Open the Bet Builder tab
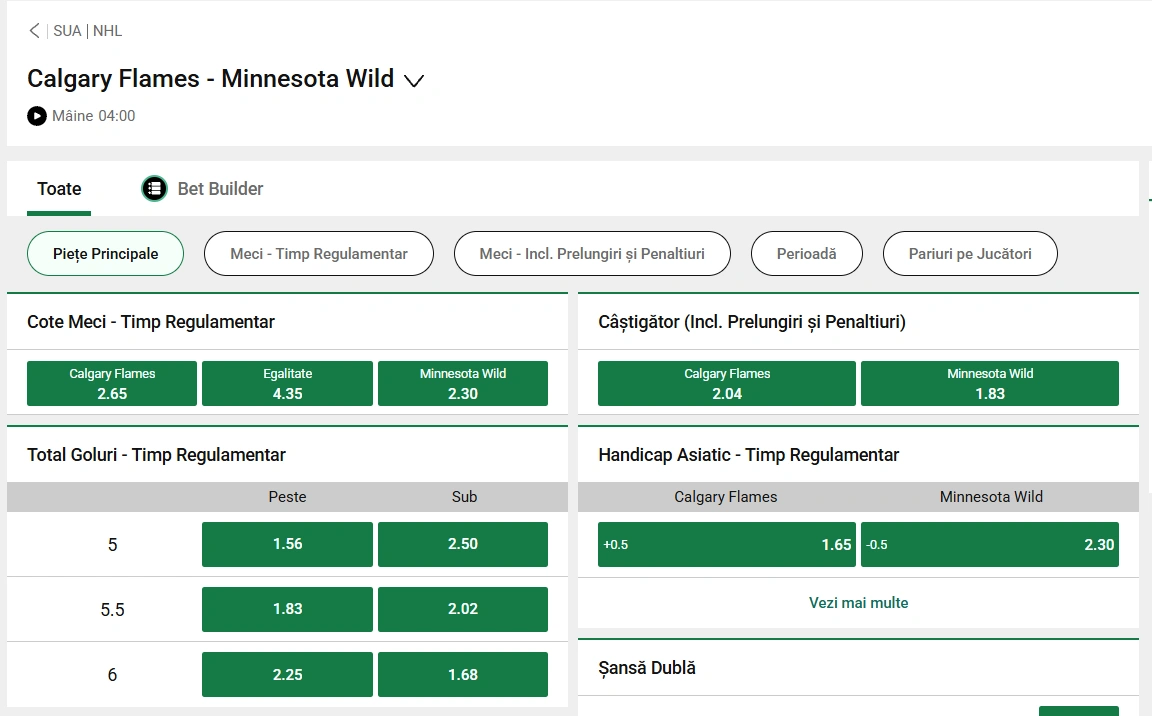1152x716 pixels. pos(220,188)
